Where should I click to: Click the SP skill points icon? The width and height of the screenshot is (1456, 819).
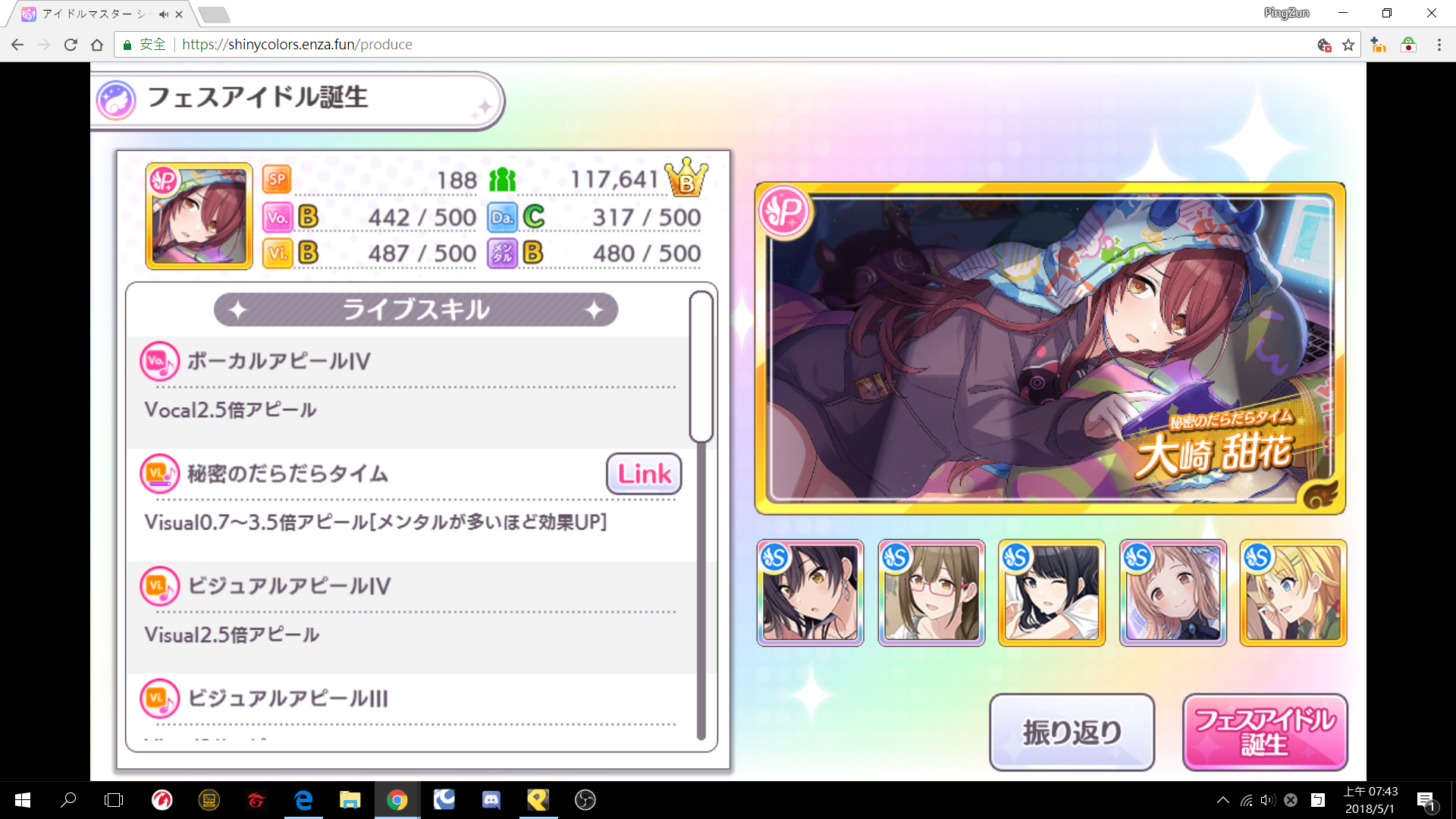pos(277,180)
